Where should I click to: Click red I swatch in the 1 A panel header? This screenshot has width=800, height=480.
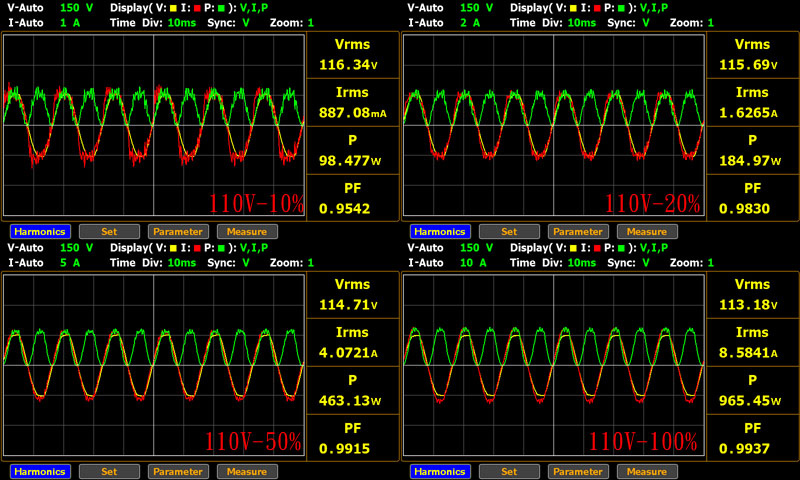(197, 8)
